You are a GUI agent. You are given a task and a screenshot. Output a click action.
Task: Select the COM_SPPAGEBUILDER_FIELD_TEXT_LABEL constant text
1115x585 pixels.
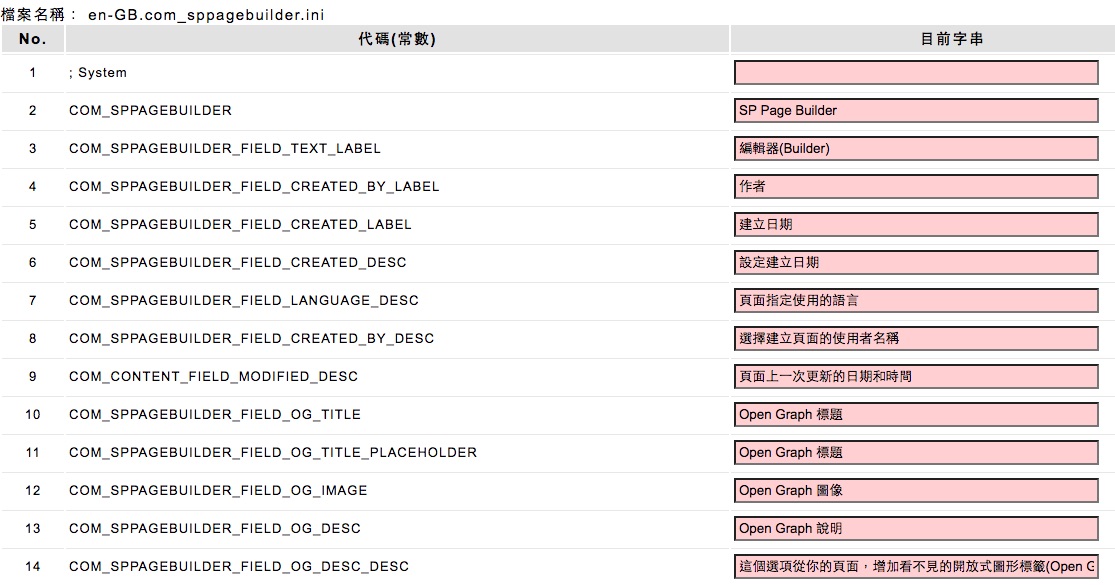(225, 149)
